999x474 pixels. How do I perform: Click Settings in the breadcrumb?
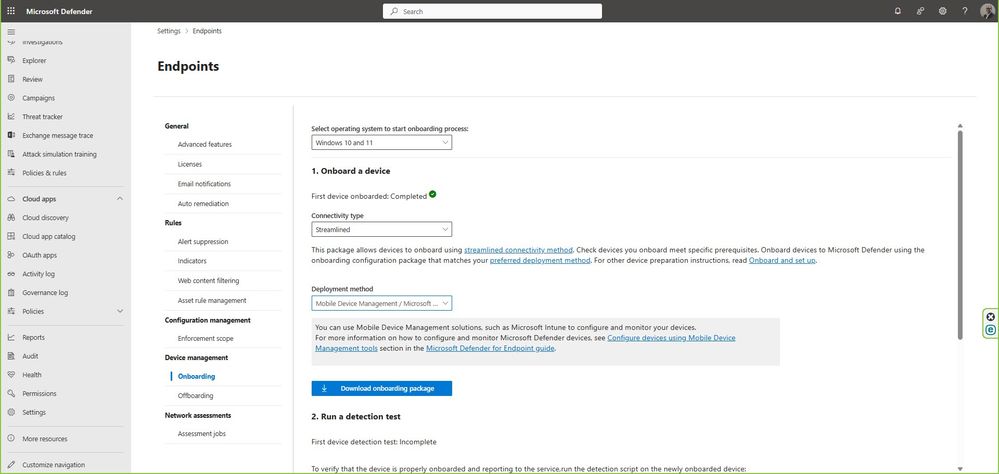click(169, 31)
